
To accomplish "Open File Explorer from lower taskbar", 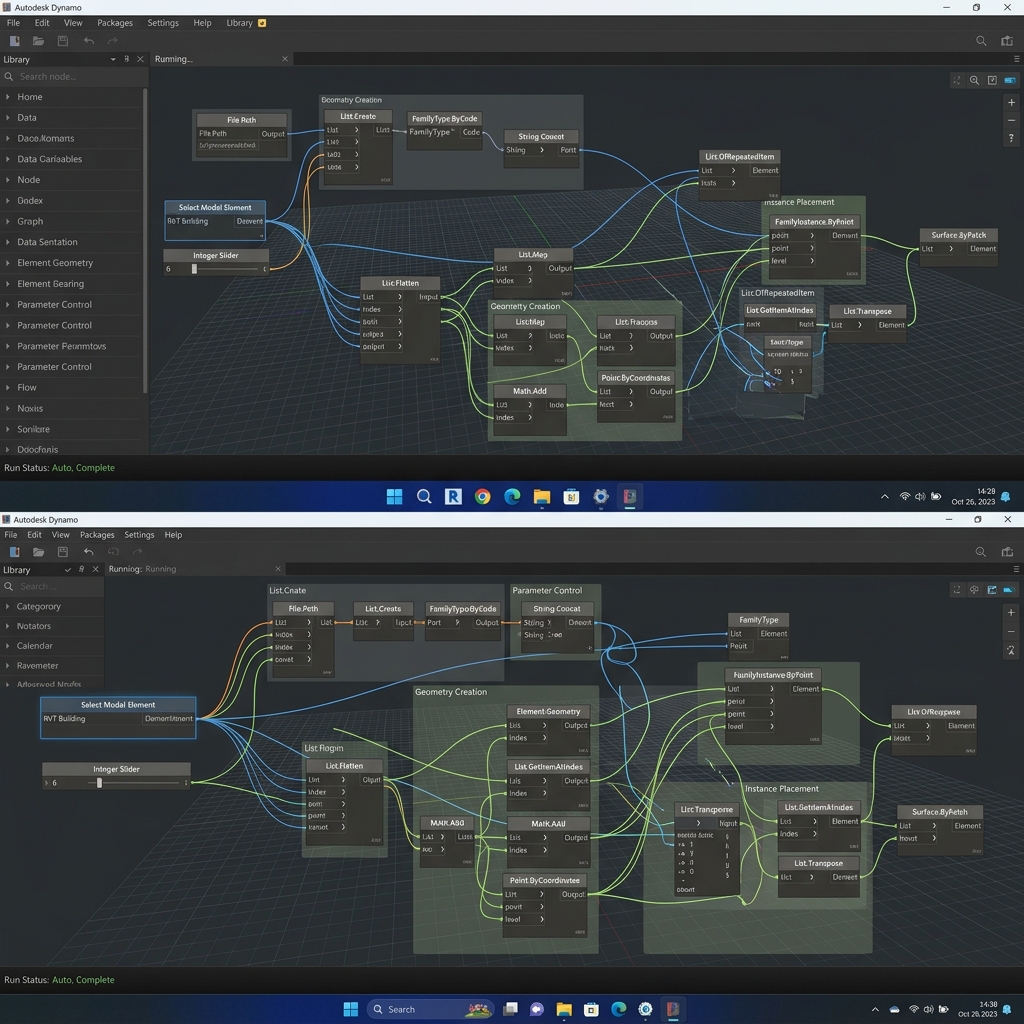I will 564,1009.
